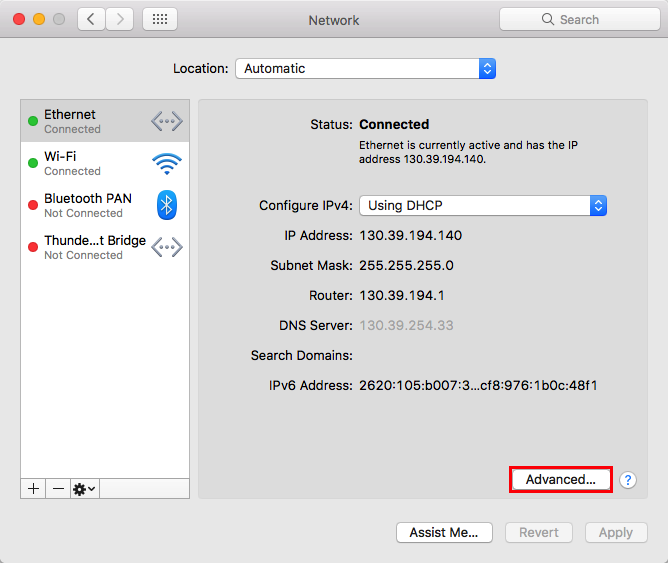This screenshot has width=668, height=563.
Task: Click the Advanced... button
Action: (561, 480)
